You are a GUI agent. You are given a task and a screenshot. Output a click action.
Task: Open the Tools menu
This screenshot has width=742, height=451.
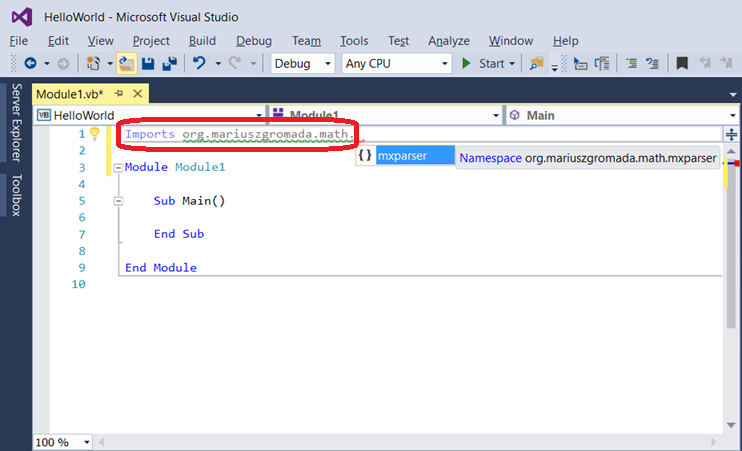[x=354, y=41]
